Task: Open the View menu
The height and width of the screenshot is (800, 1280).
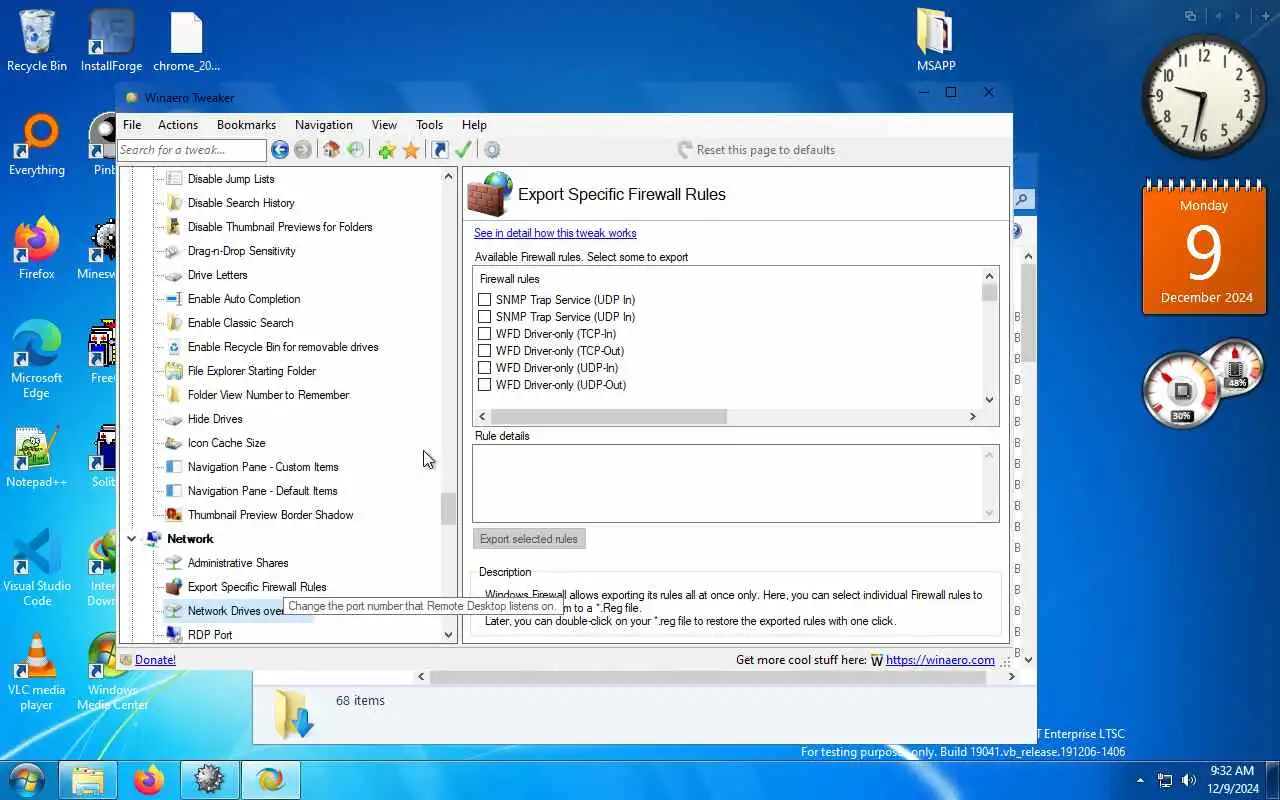Action: (x=385, y=125)
